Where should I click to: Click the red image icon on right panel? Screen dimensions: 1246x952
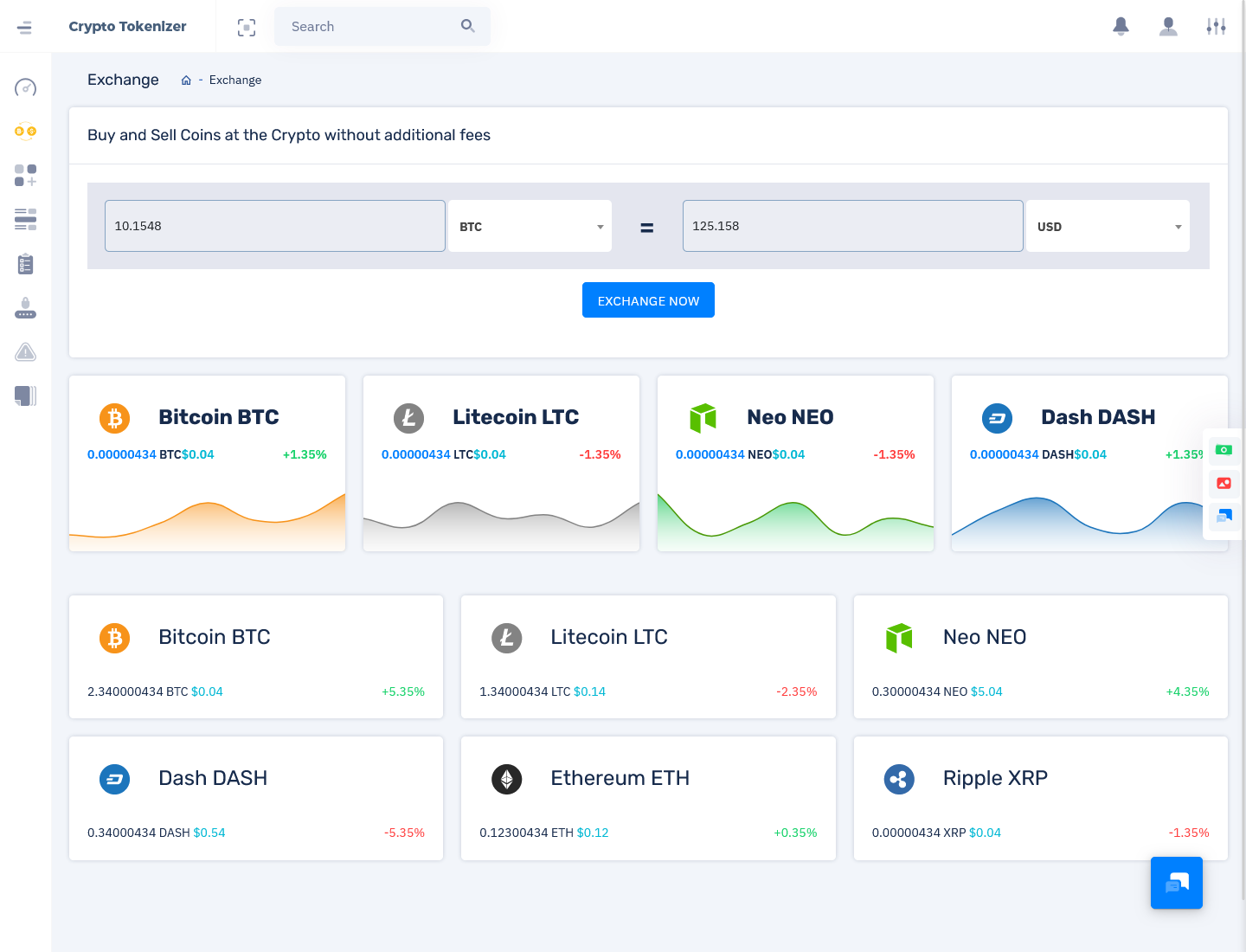click(x=1224, y=483)
